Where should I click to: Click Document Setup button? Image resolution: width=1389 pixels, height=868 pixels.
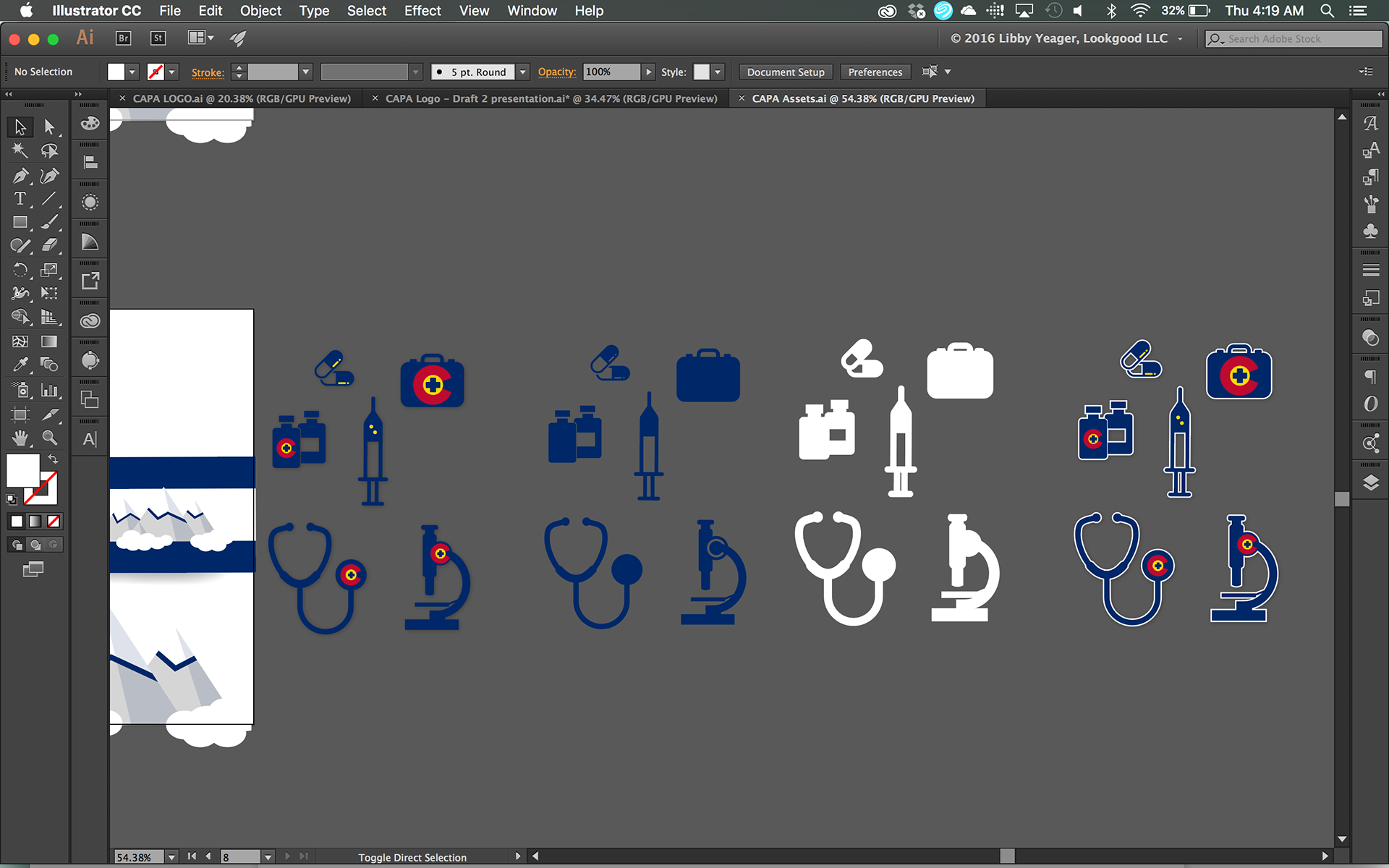coord(786,72)
